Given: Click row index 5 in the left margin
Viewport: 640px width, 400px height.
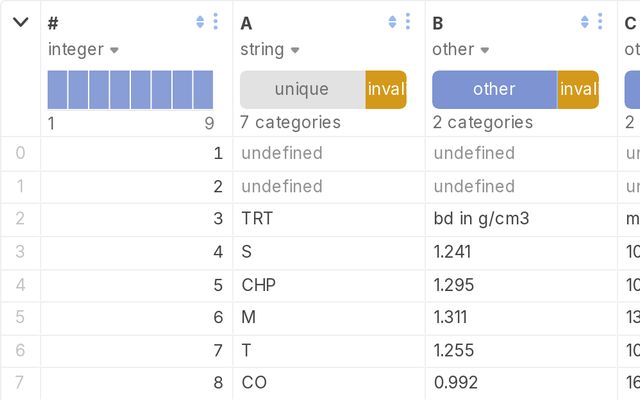Looking at the screenshot, I should [20, 317].
